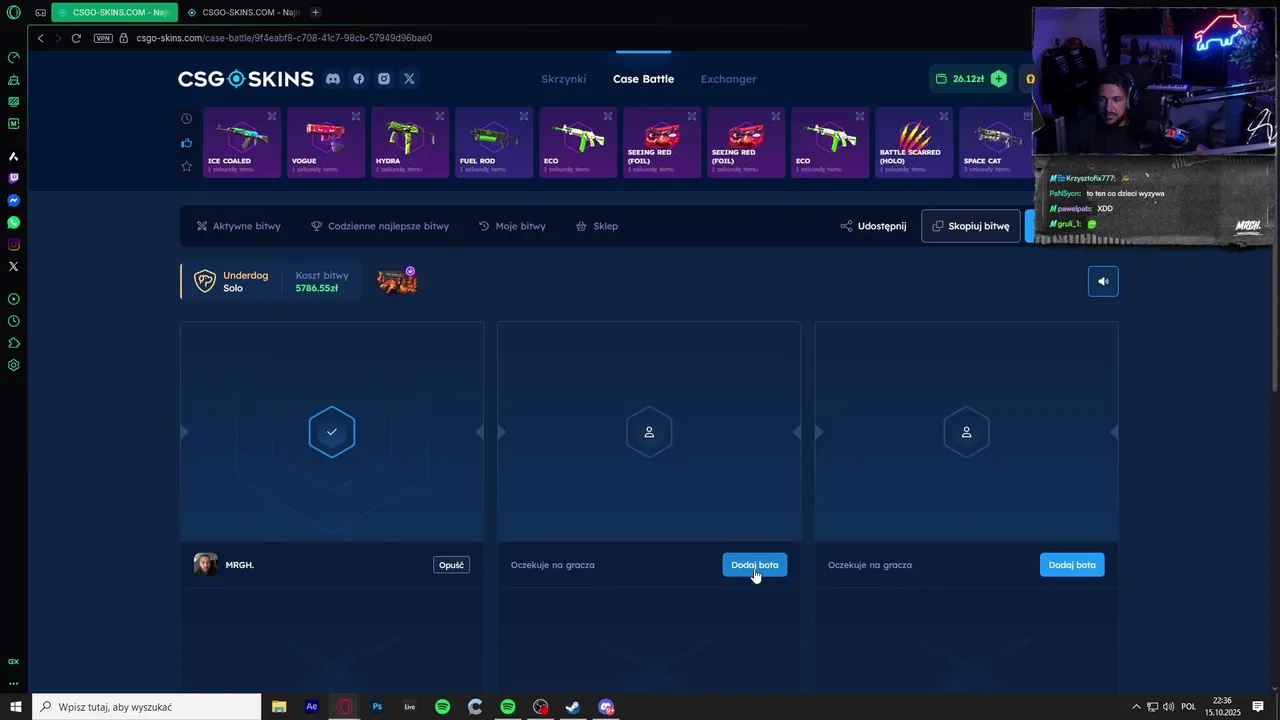This screenshot has width=1280, height=720.
Task: Click the MRGH. player avatar
Action: [x=206, y=565]
